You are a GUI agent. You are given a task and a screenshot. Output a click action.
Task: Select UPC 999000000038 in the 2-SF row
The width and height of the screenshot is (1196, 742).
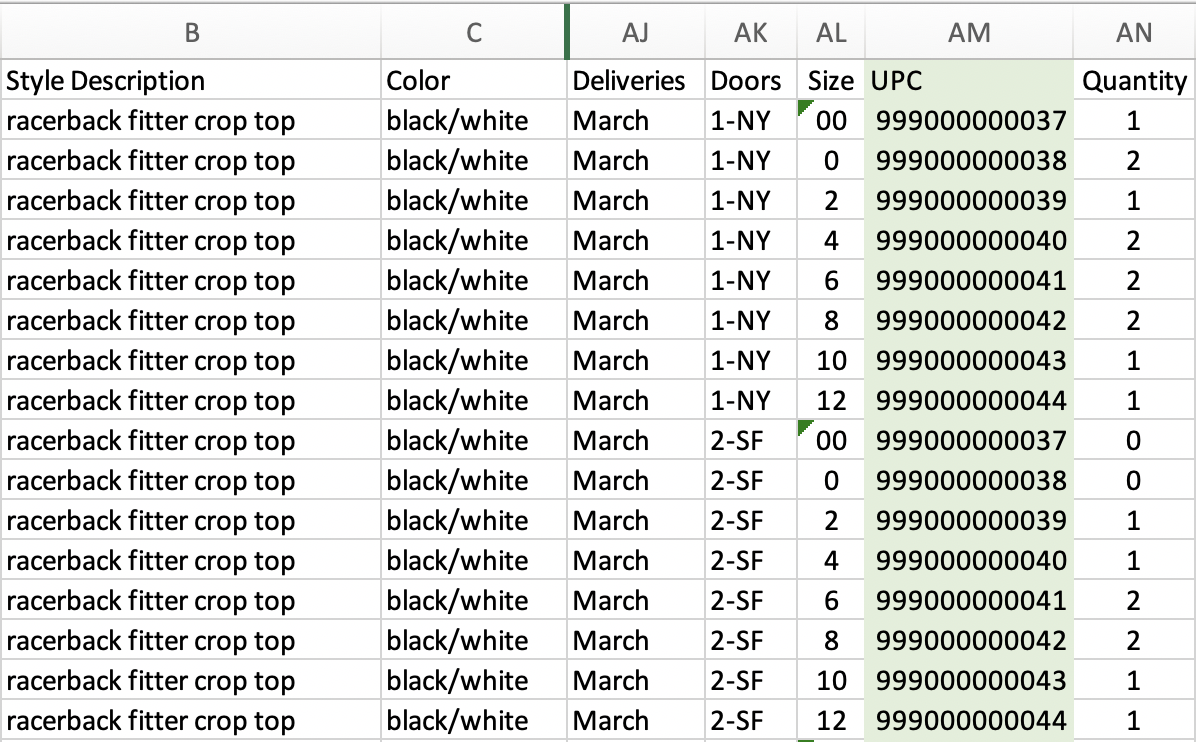coord(969,480)
